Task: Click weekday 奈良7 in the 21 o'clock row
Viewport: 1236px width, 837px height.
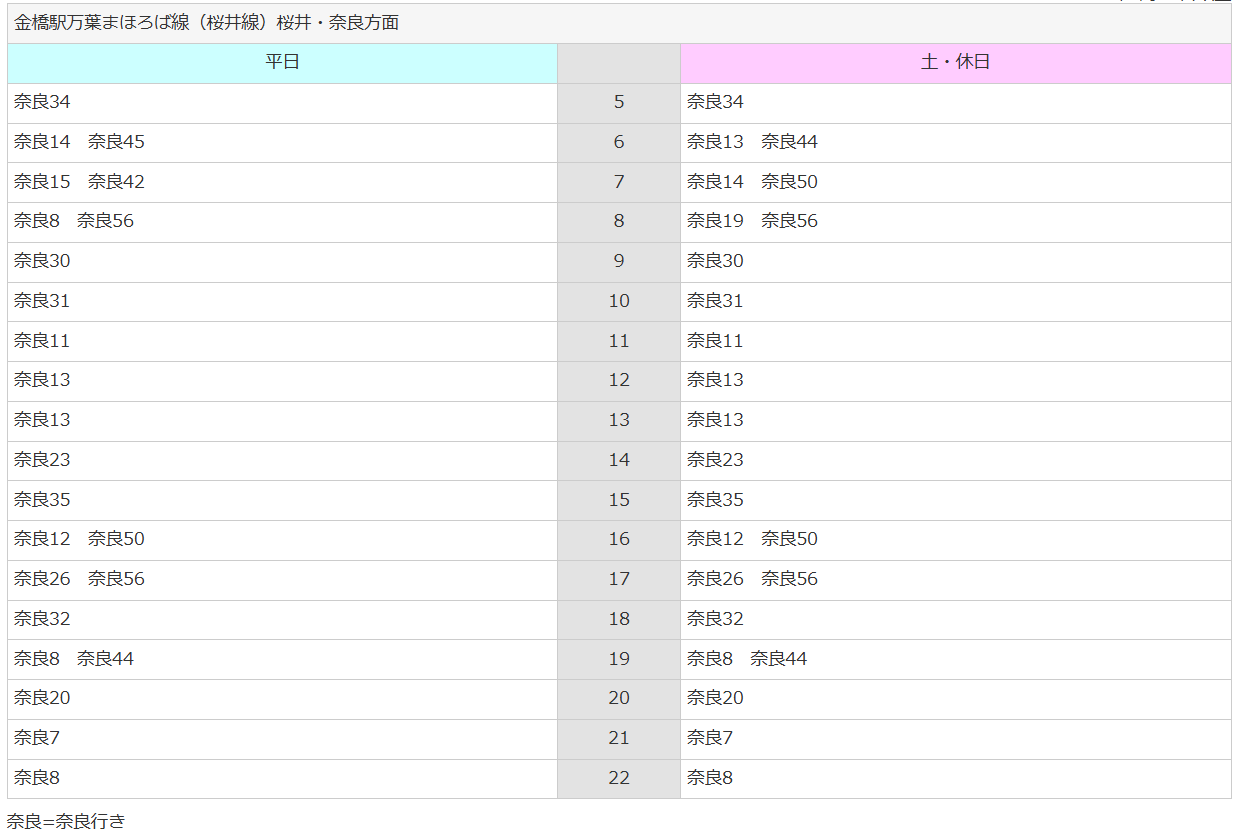Action: pos(37,738)
